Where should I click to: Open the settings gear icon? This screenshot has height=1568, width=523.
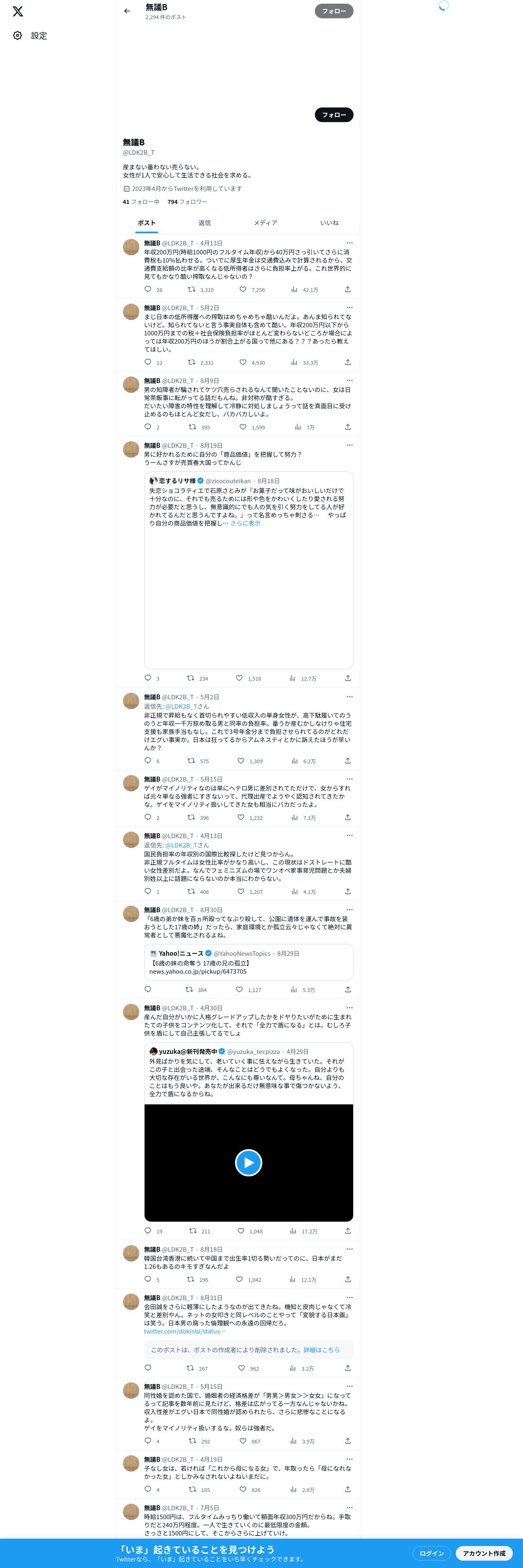pos(18,36)
